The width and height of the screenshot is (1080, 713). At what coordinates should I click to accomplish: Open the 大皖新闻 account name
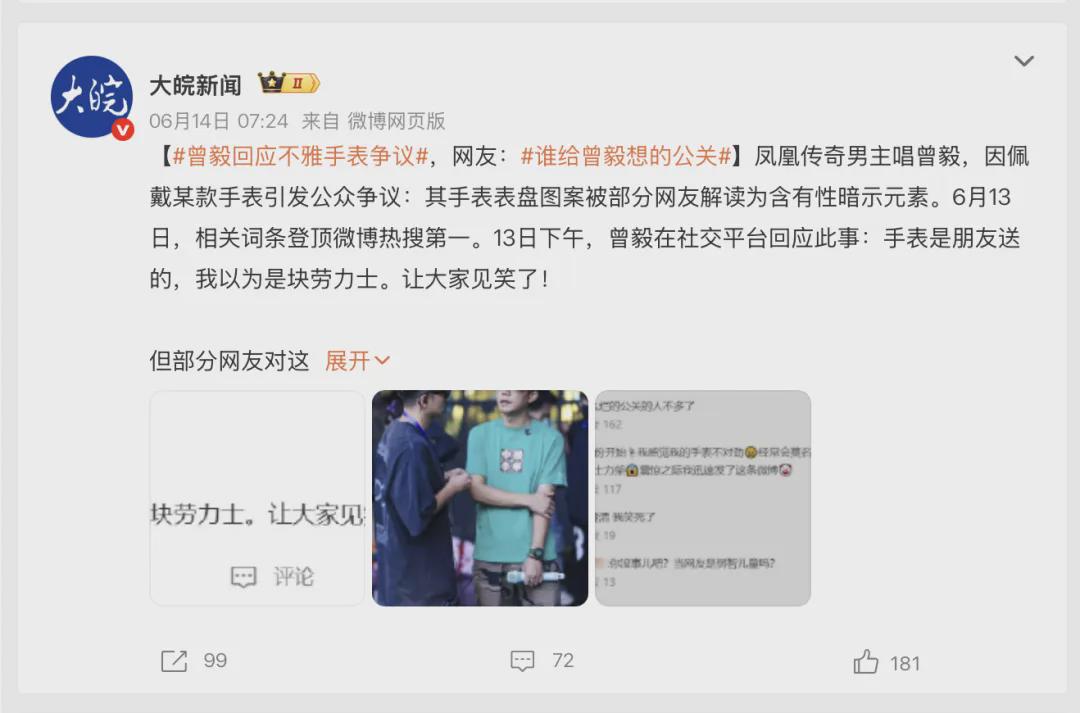pyautogui.click(x=196, y=85)
